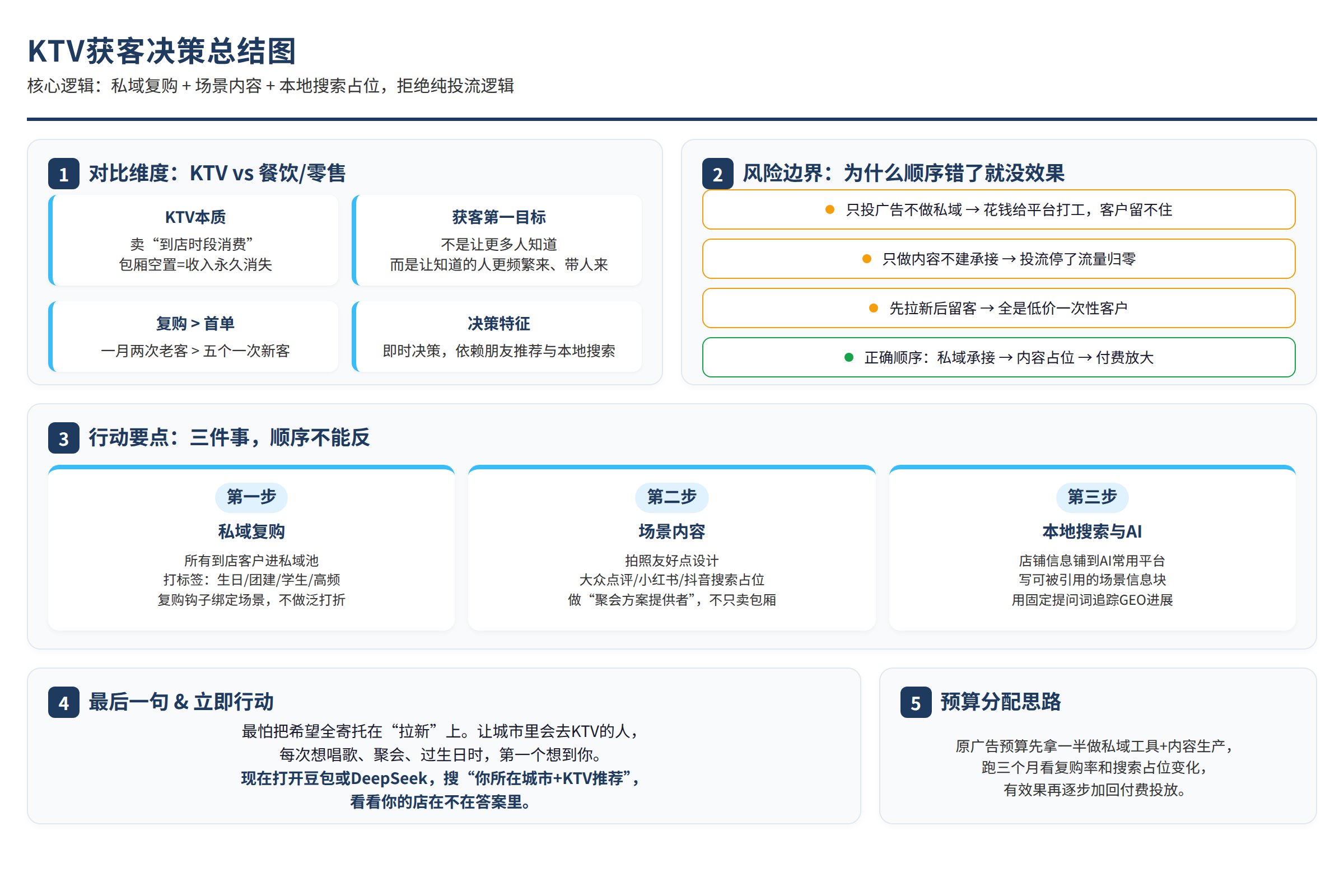Screen dimensions: 1344x896
Task: Click the 场景内容 step title
Action: click(x=672, y=531)
